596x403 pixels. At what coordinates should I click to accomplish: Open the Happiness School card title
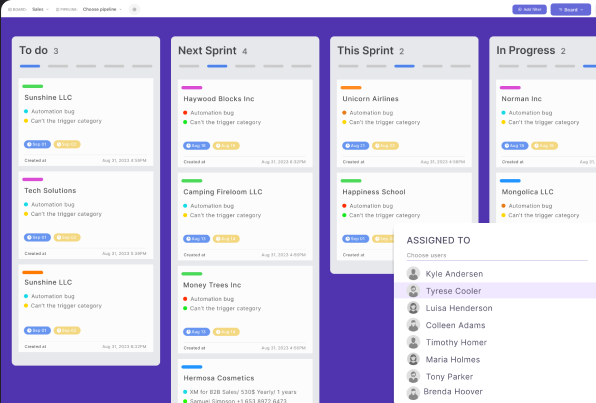tap(374, 192)
